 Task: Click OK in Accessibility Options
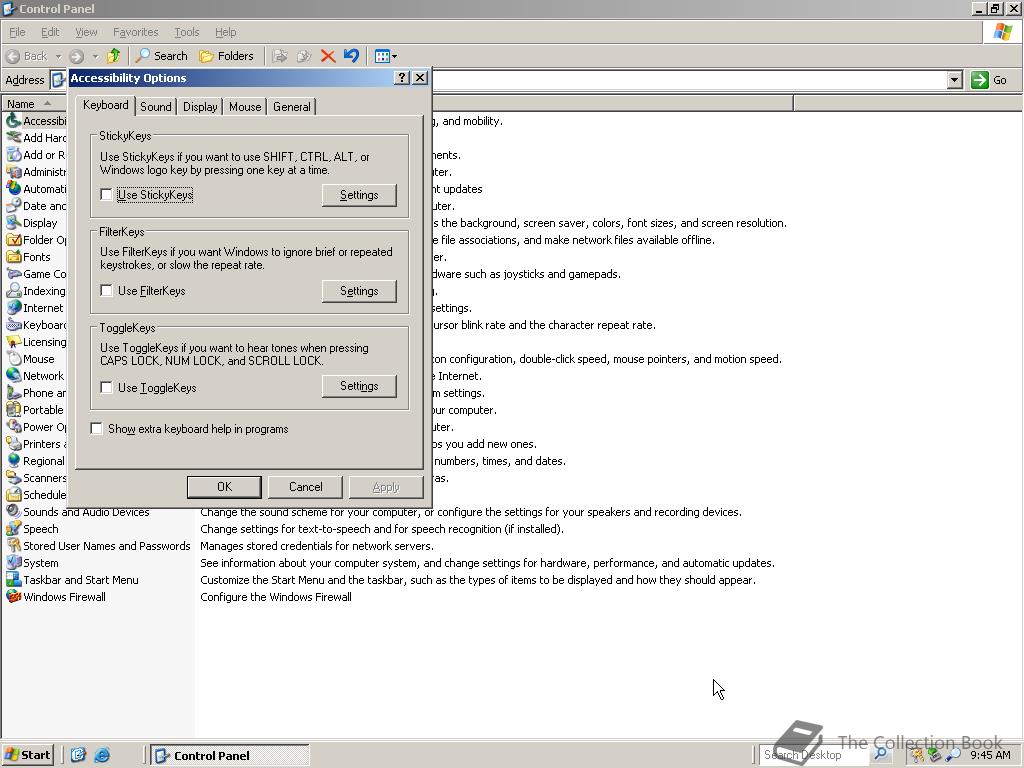[x=224, y=487]
